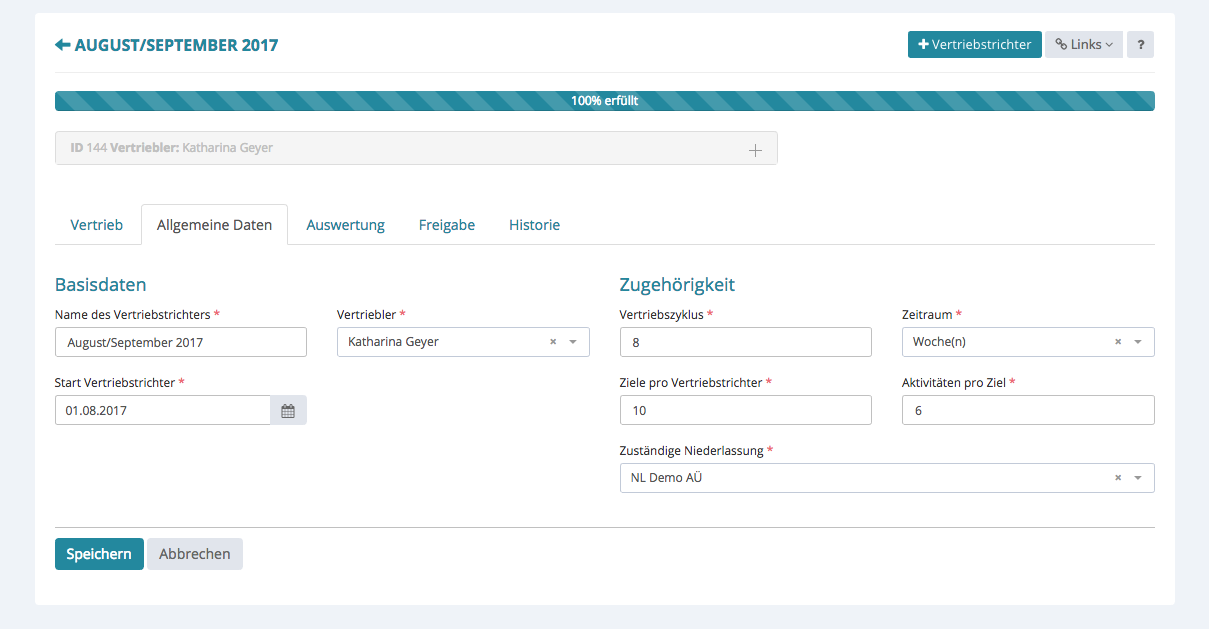This screenshot has height=629, width=1209.
Task: Click the question mark help button
Action: coord(1140,45)
